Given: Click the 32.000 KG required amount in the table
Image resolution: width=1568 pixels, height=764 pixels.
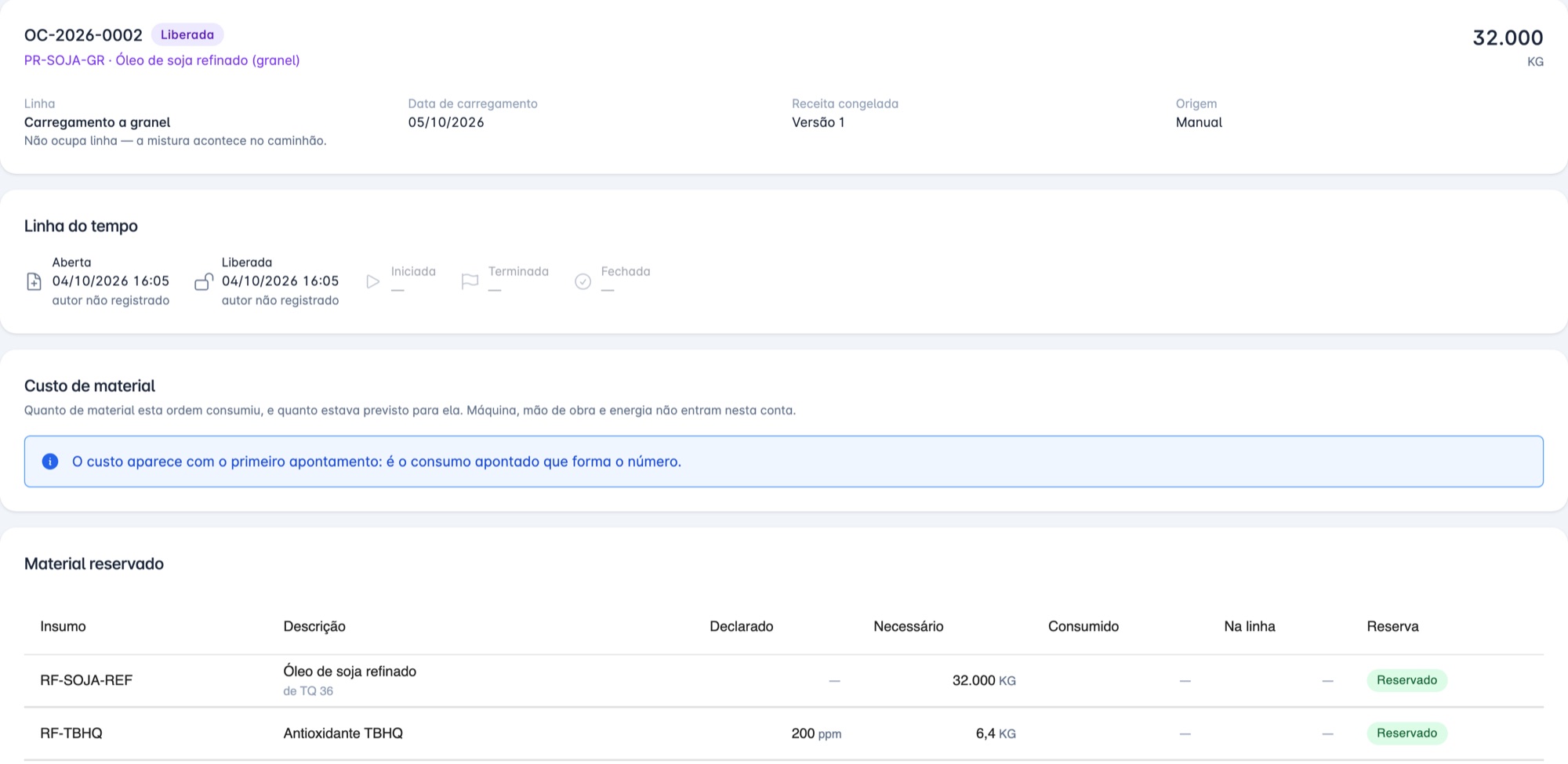Looking at the screenshot, I should point(984,680).
